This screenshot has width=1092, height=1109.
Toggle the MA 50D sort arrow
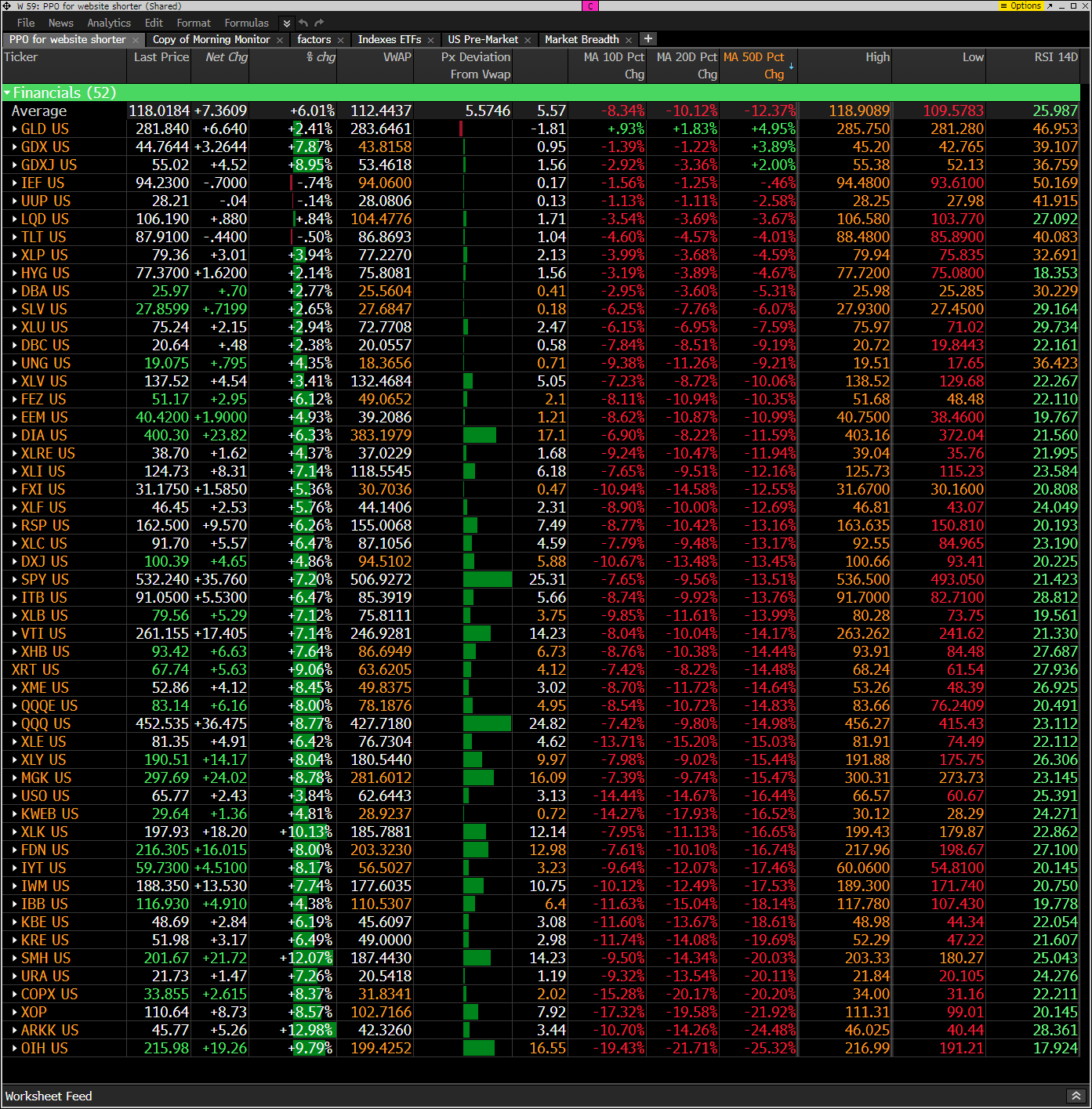791,67
